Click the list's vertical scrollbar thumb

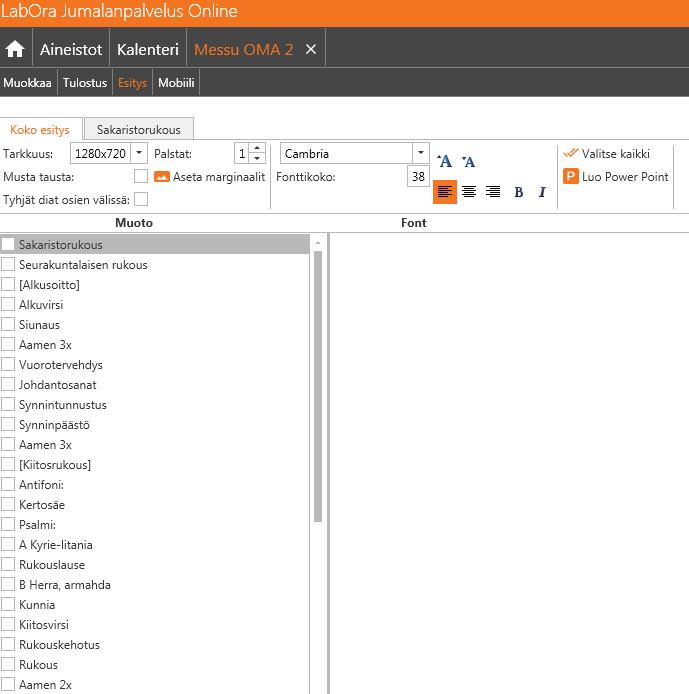pyautogui.click(x=318, y=386)
